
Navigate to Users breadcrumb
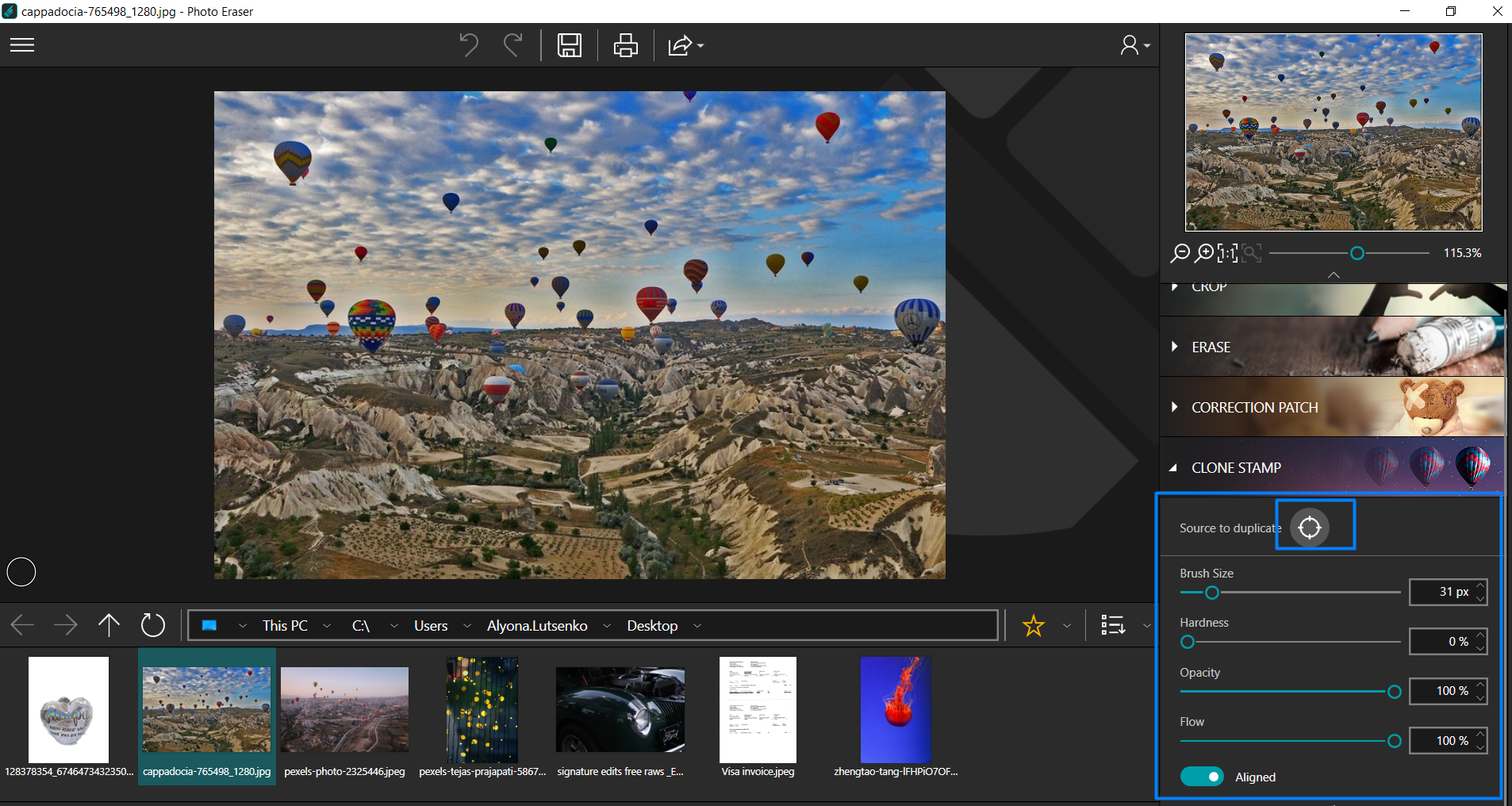[x=431, y=626]
